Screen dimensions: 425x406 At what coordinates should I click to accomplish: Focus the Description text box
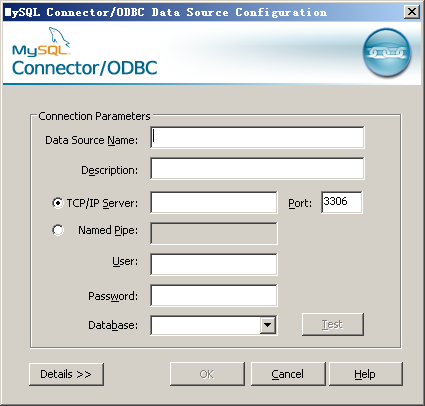tap(257, 169)
